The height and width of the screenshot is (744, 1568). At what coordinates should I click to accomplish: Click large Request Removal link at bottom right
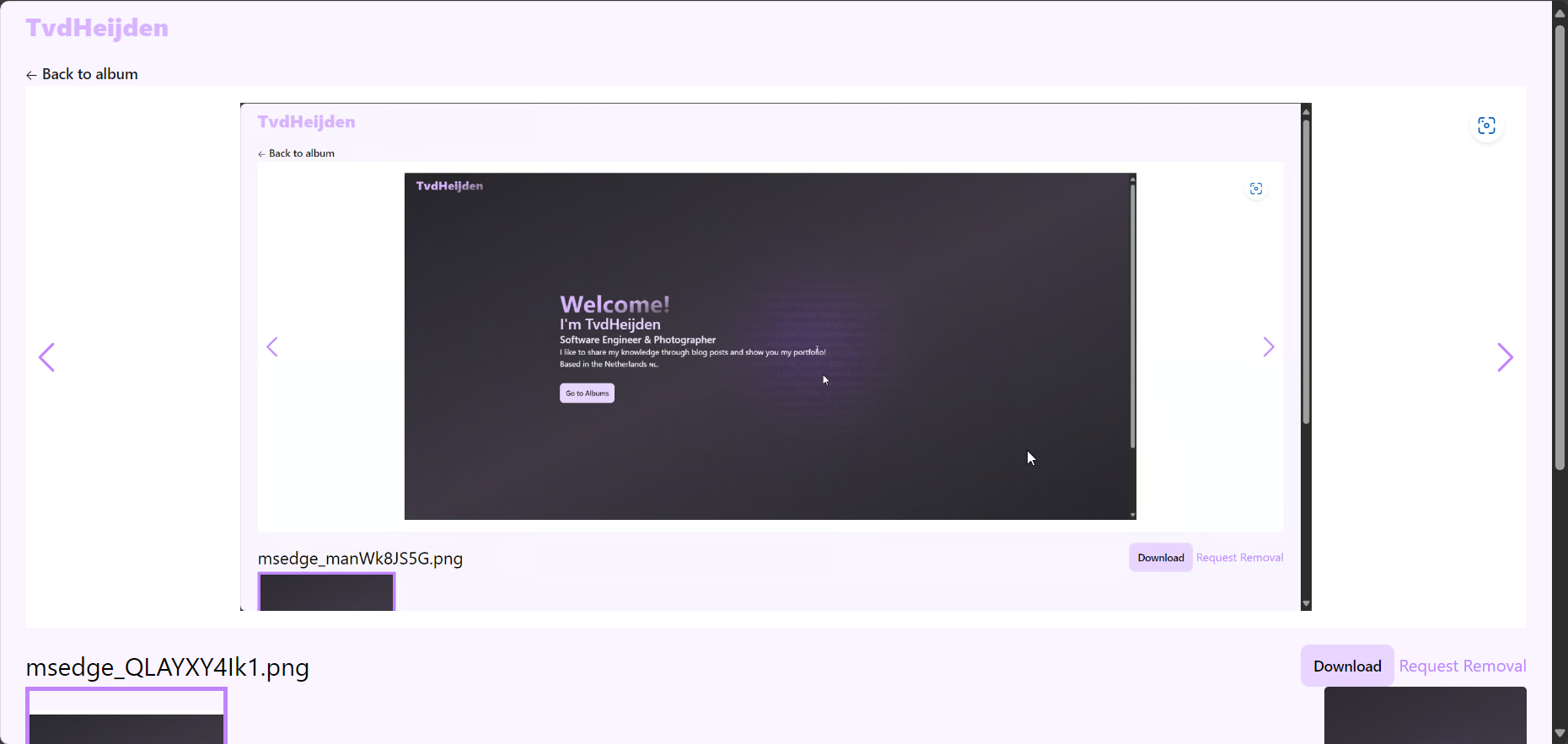click(1462, 666)
